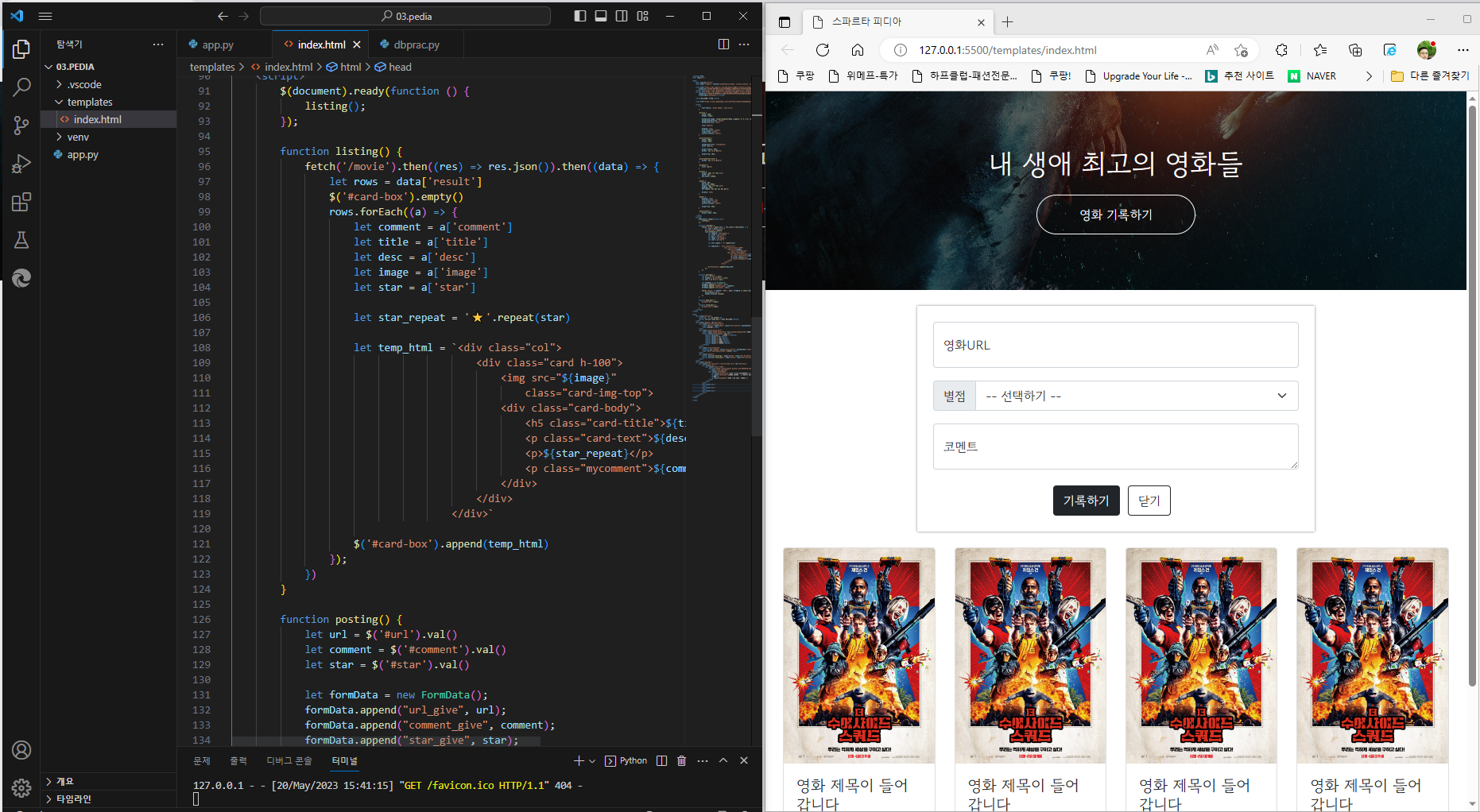Switch to the 디버그 콘솔 panel tab
The image size is (1480, 812).
tap(289, 761)
